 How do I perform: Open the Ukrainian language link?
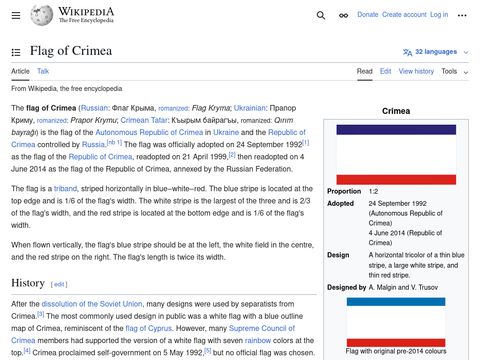250,108
